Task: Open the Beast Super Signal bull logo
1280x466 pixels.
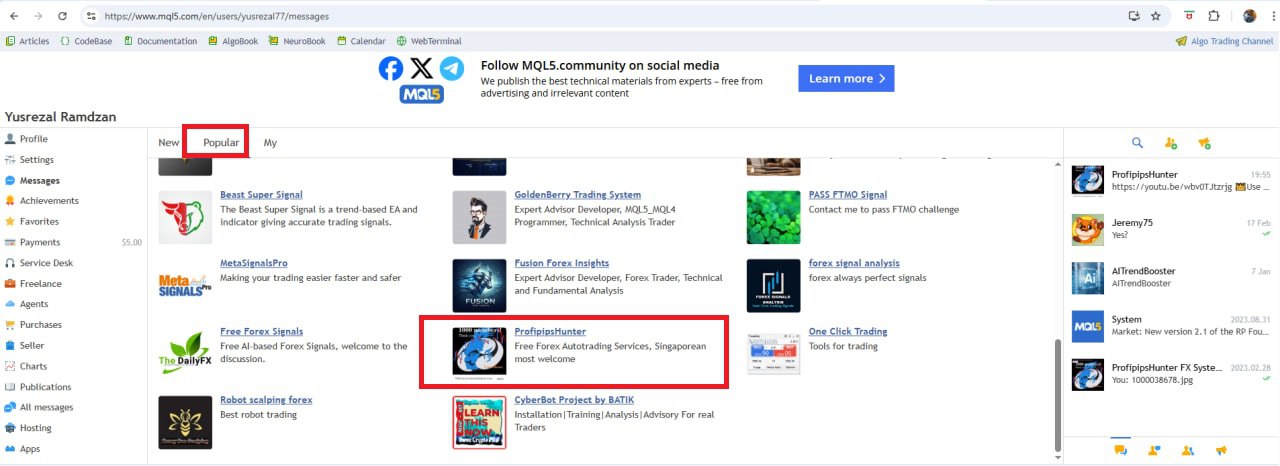Action: point(185,217)
